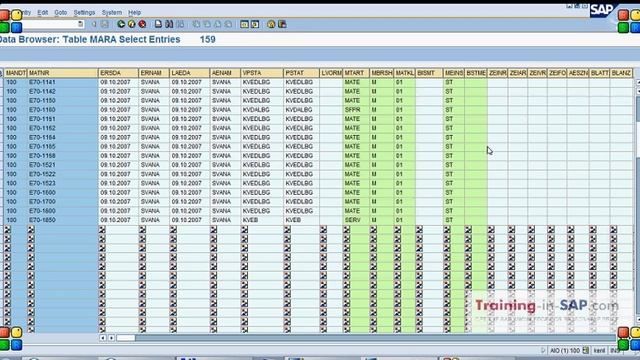Click the horizontal scrollbar left arrow
This screenshot has width=640, height=360.
[103, 338]
